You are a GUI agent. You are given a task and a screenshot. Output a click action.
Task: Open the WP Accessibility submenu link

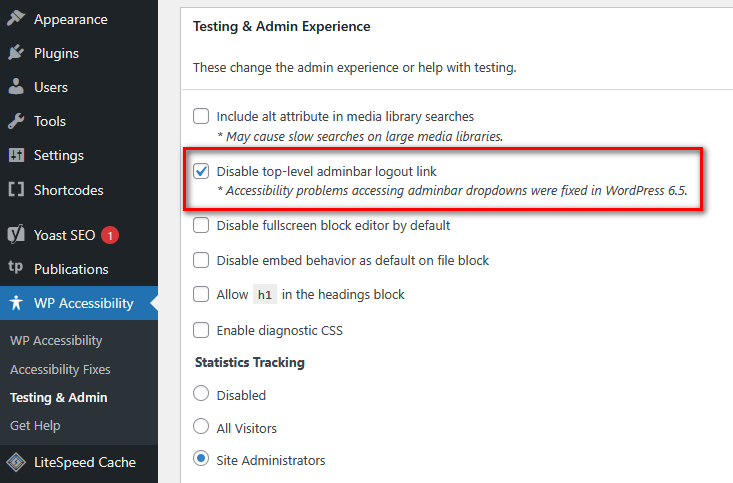pyautogui.click(x=56, y=340)
